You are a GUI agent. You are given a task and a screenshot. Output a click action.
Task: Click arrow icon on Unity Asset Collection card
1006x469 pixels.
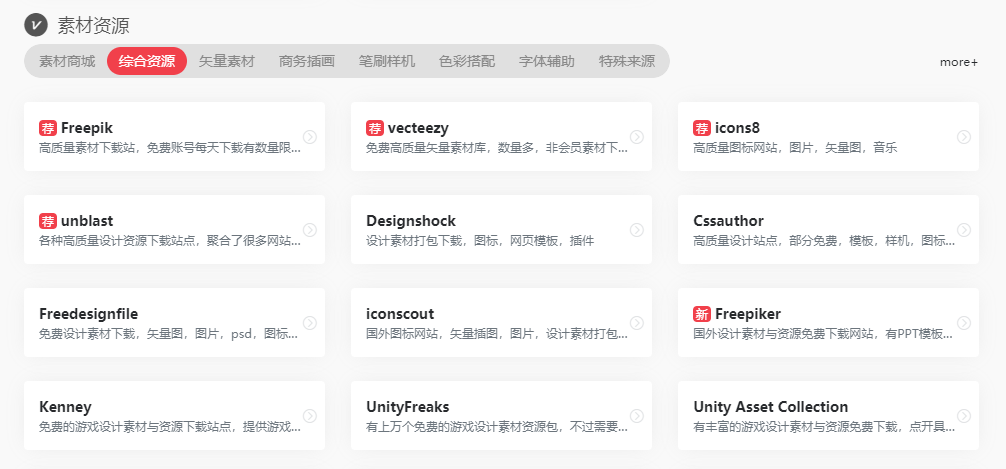pos(964,416)
